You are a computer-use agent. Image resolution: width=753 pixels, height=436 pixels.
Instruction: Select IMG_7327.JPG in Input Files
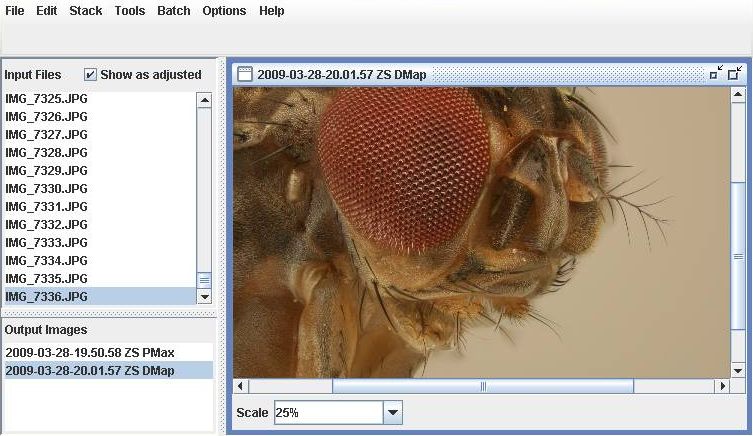click(100, 135)
